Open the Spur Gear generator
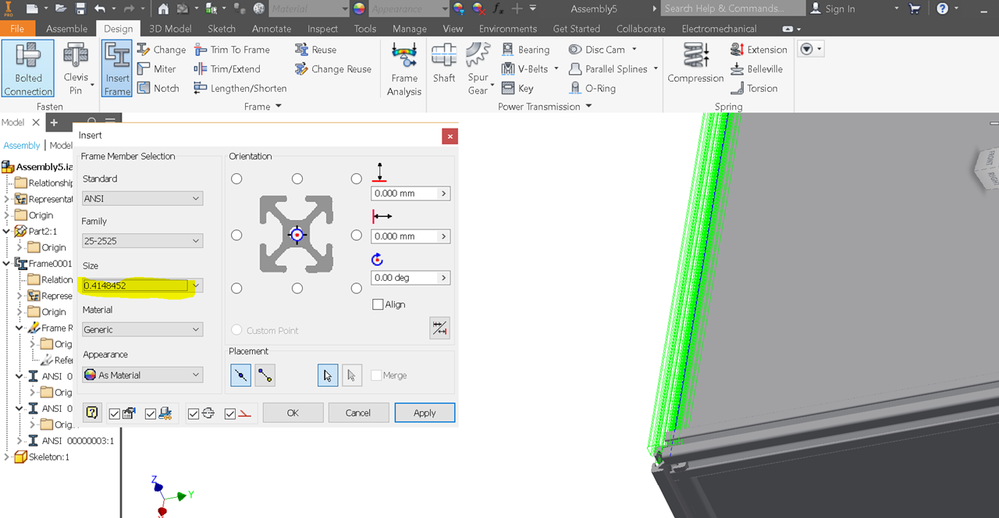 coord(478,69)
